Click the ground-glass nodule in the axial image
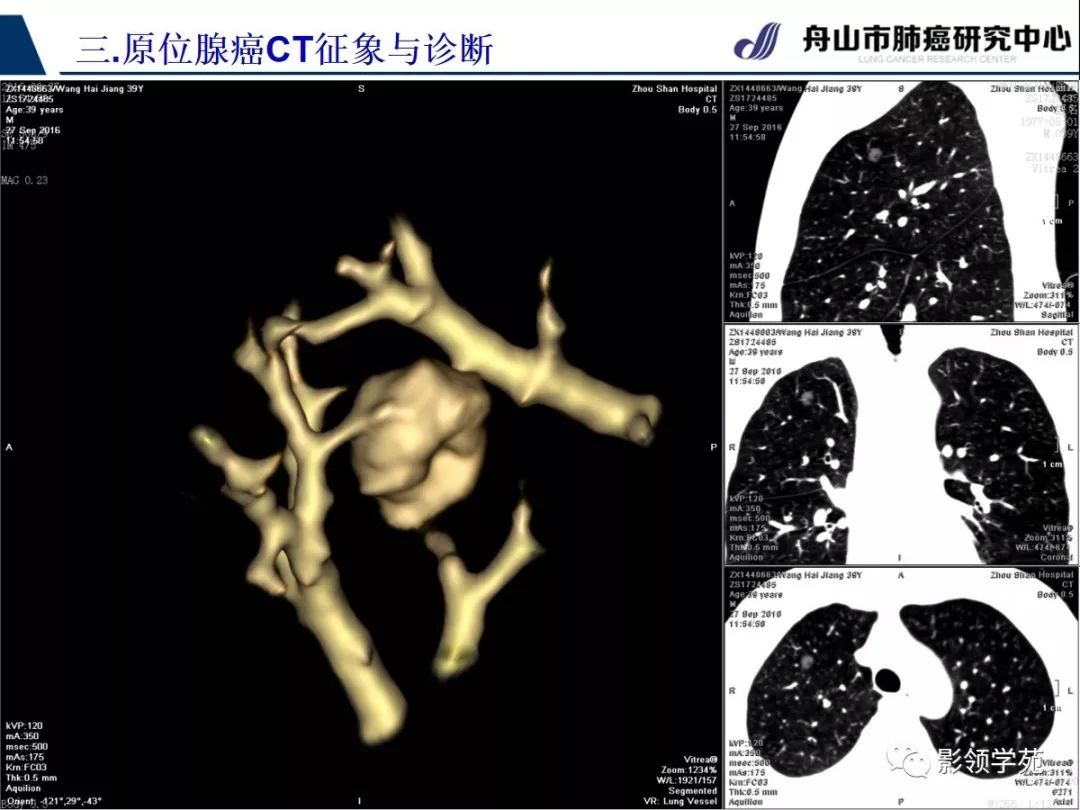Image resolution: width=1080 pixels, height=810 pixels. tap(807, 661)
